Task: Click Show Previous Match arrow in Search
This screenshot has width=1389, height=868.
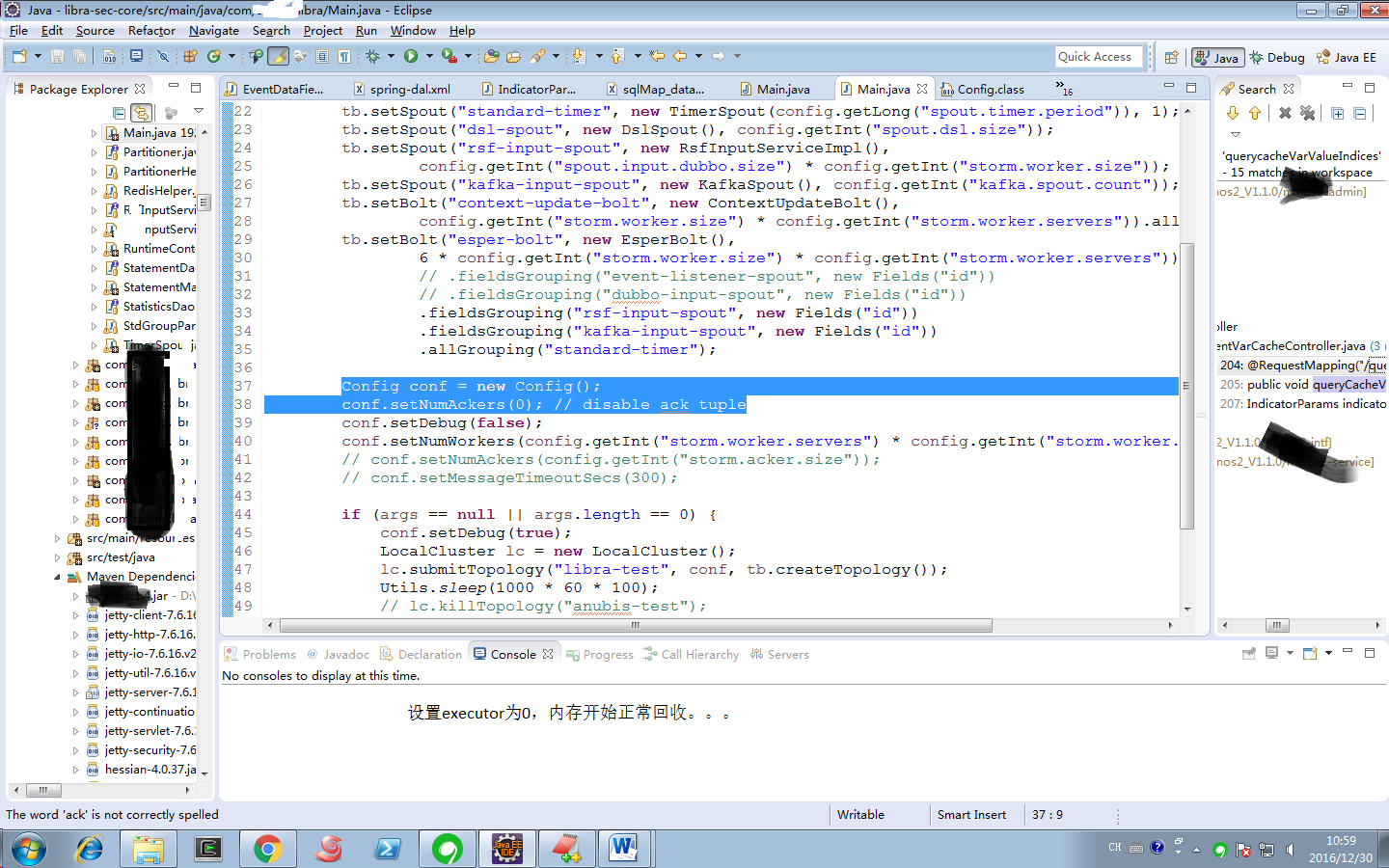Action: (x=1255, y=113)
